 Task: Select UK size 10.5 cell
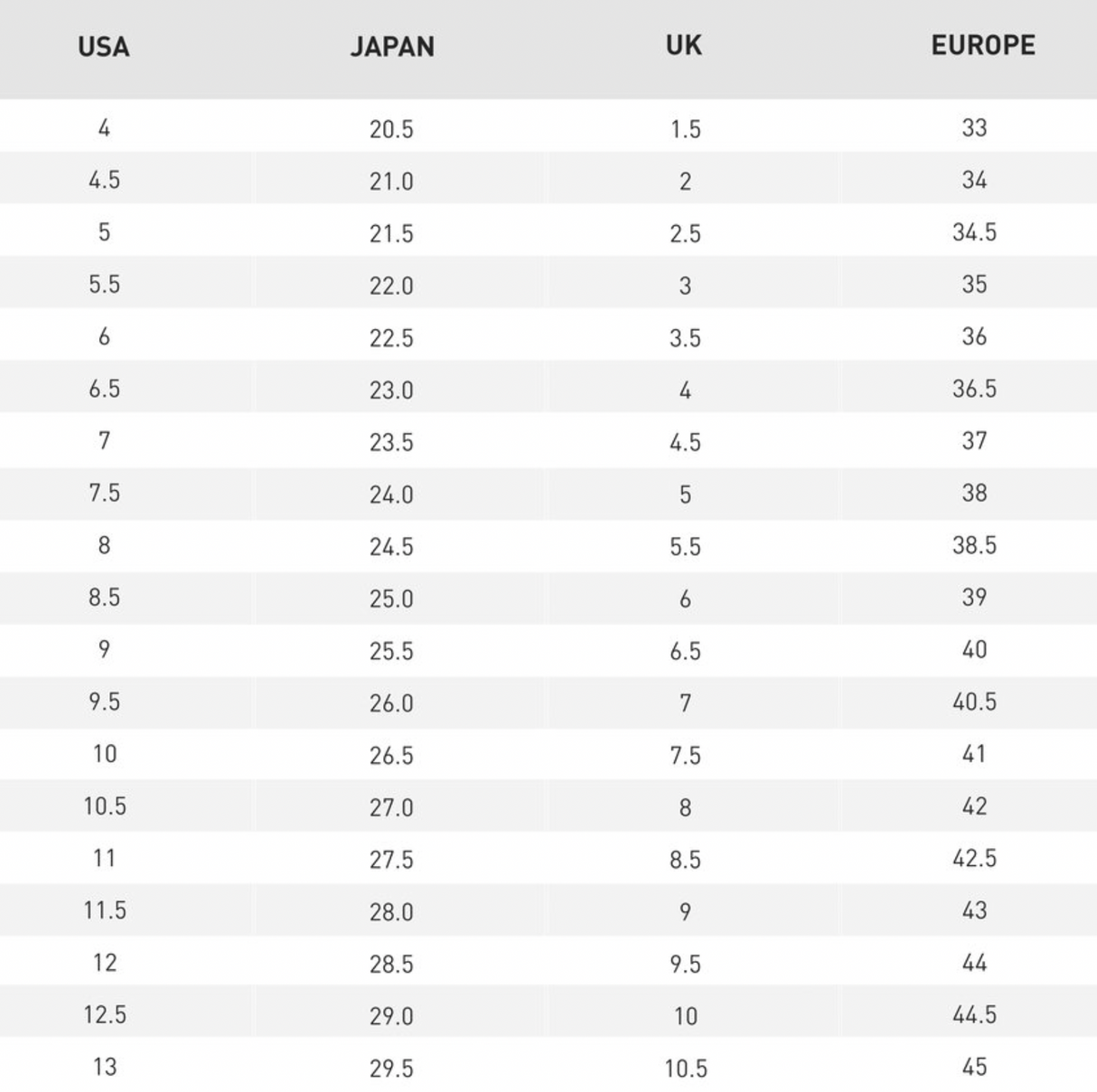point(686,1068)
